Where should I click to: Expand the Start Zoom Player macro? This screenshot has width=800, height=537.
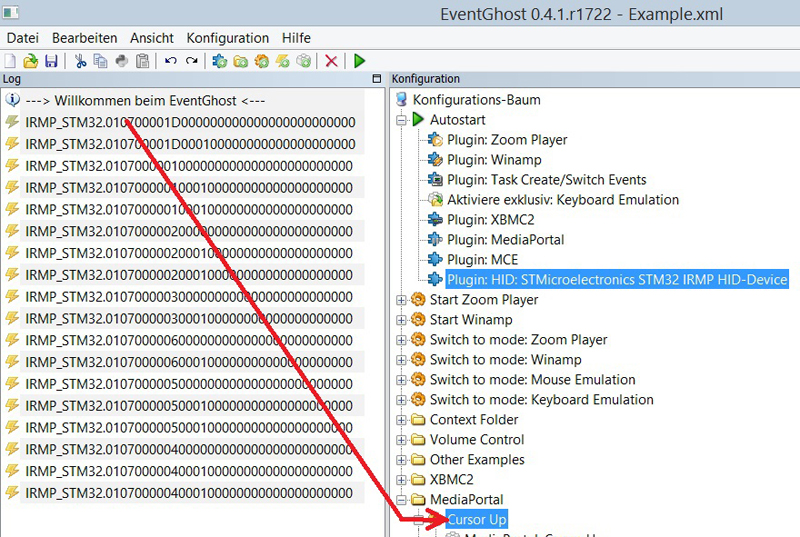[x=402, y=300]
